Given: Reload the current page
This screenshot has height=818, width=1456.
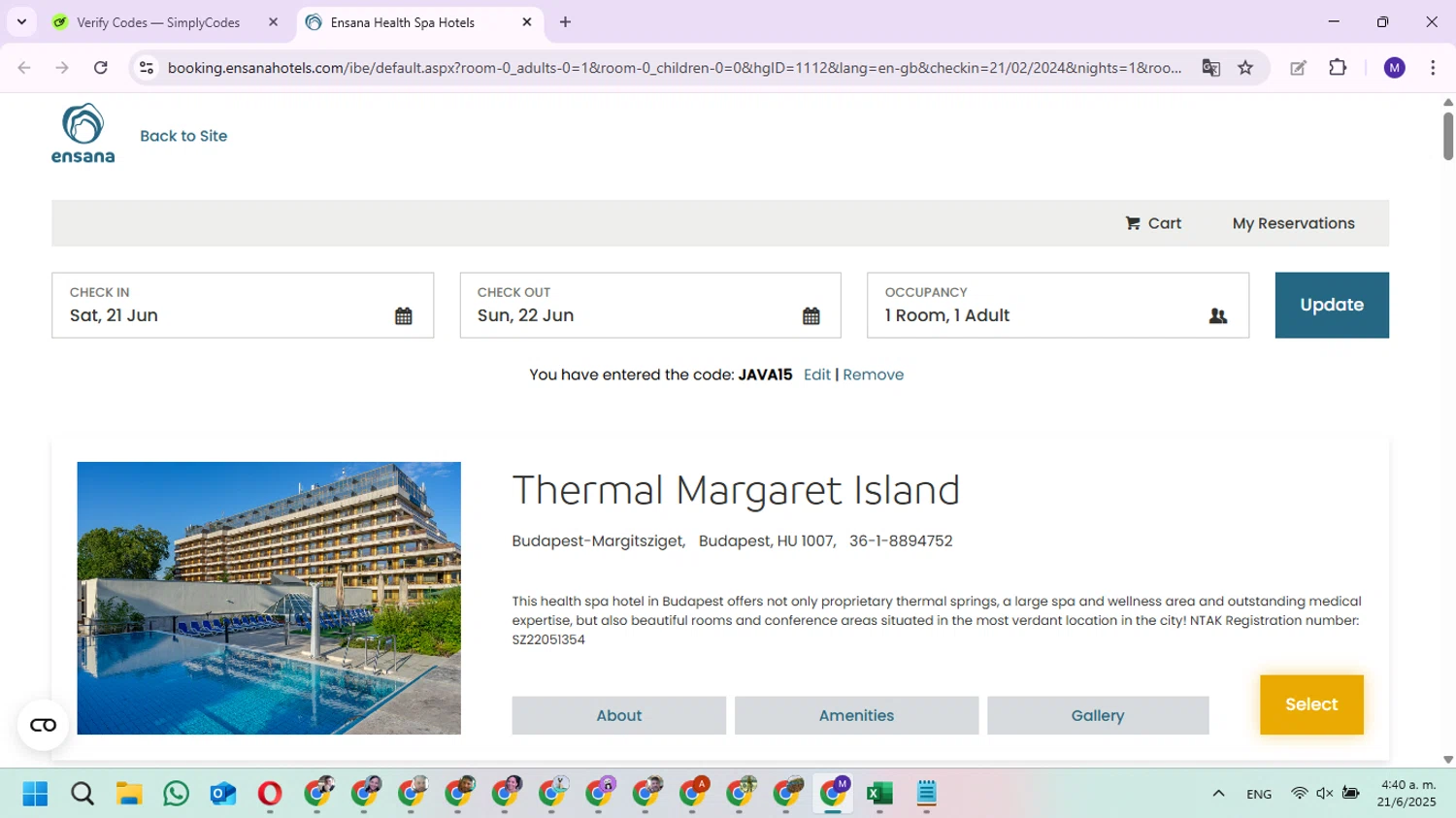Looking at the screenshot, I should [100, 68].
